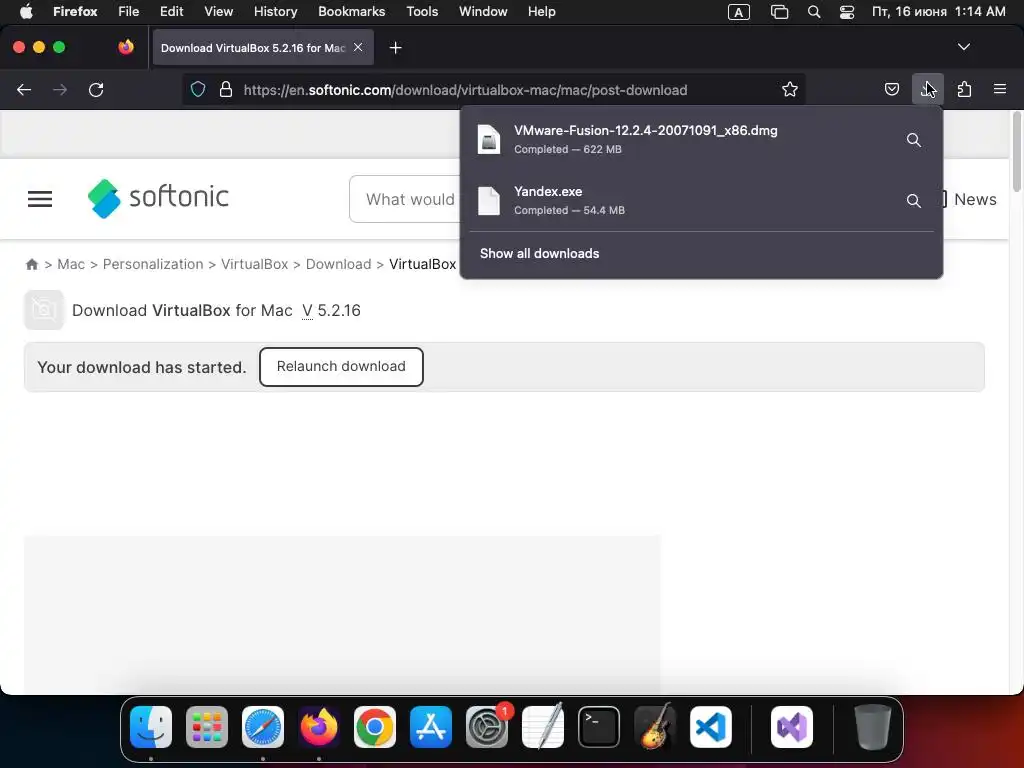Click the Relaunch download button
Screen dimensions: 1024x768
[341, 366]
